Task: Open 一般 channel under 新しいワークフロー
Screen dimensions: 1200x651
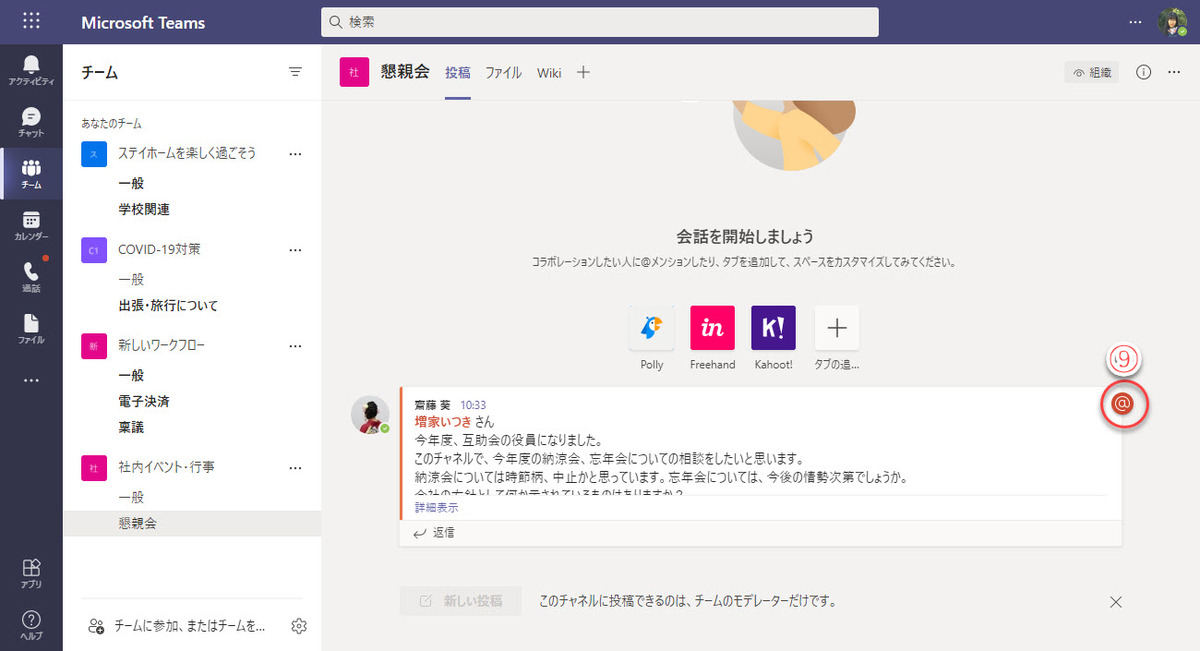Action: pos(131,375)
